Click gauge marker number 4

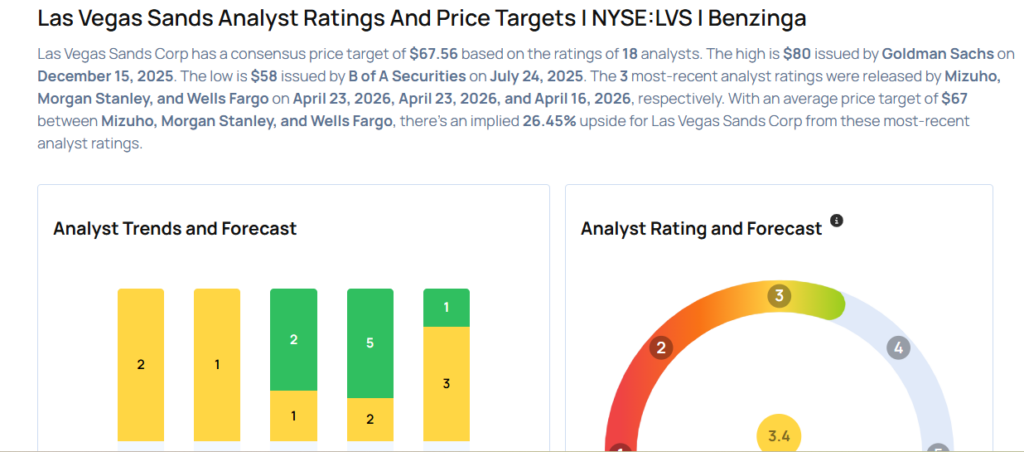pos(899,349)
